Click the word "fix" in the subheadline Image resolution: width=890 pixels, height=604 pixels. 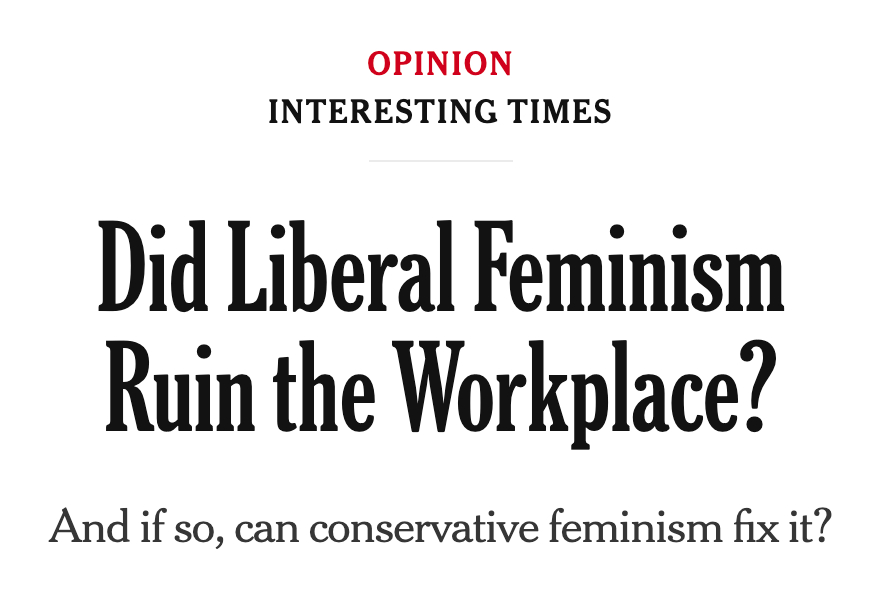pos(751,526)
